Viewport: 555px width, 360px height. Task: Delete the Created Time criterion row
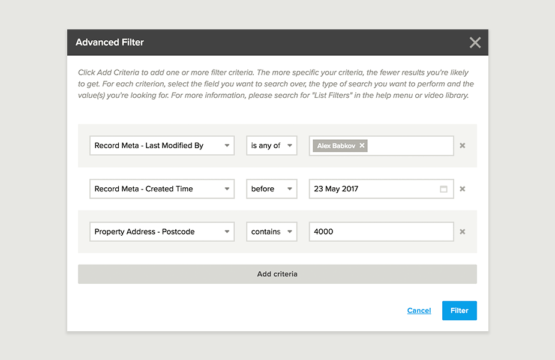click(x=462, y=189)
